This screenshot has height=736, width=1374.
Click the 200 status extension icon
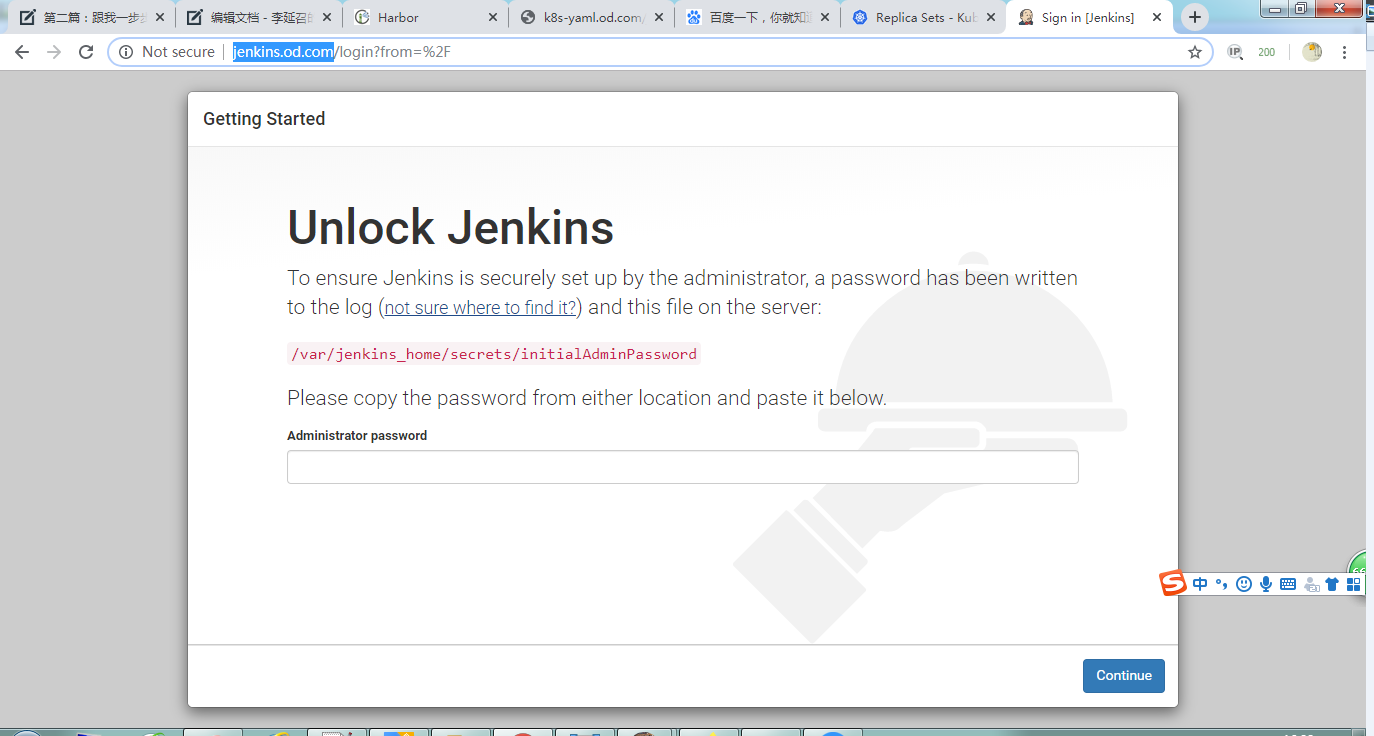point(1267,52)
